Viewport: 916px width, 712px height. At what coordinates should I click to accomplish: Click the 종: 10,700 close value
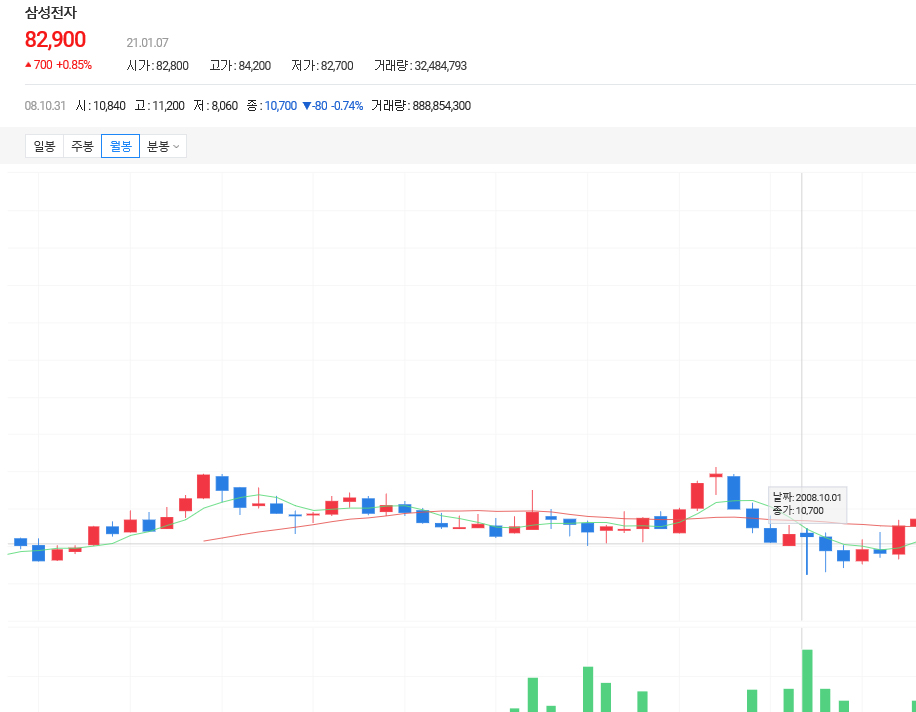tap(272, 106)
